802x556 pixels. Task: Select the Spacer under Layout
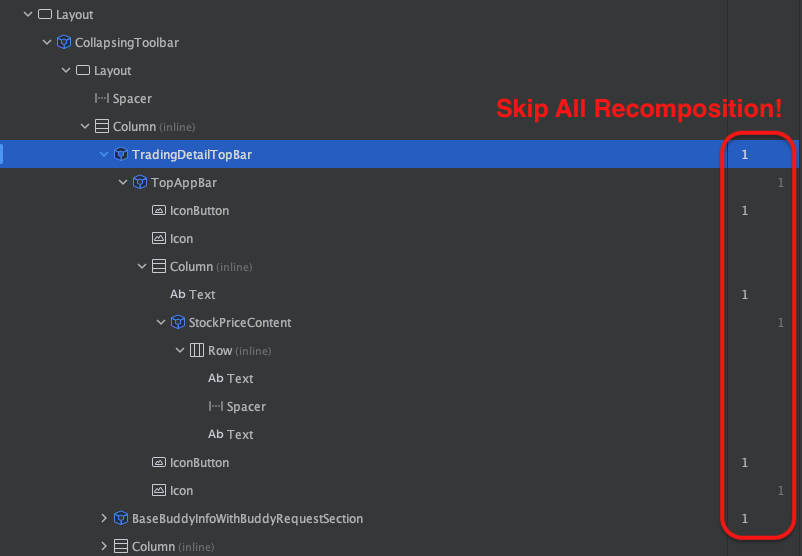coord(123,98)
